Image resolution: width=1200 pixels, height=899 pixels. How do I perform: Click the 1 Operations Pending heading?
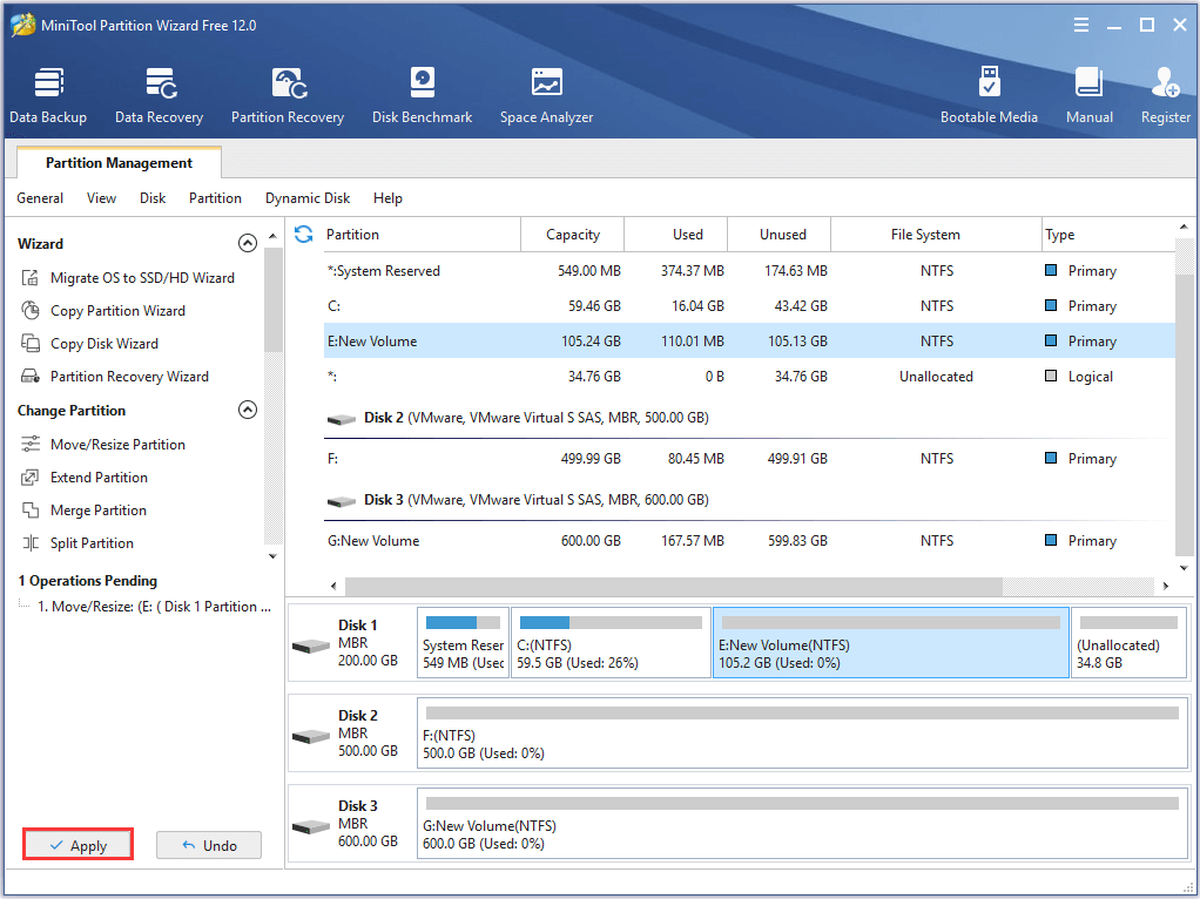(87, 581)
